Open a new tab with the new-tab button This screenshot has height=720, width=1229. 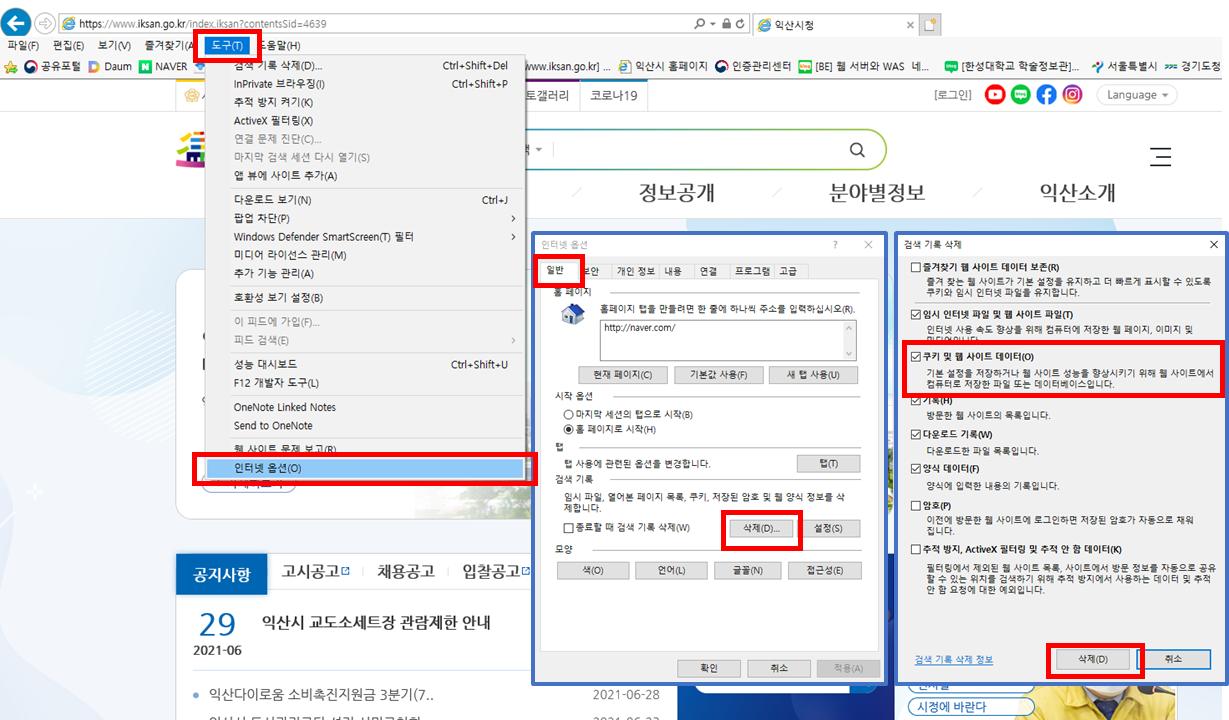coord(930,24)
